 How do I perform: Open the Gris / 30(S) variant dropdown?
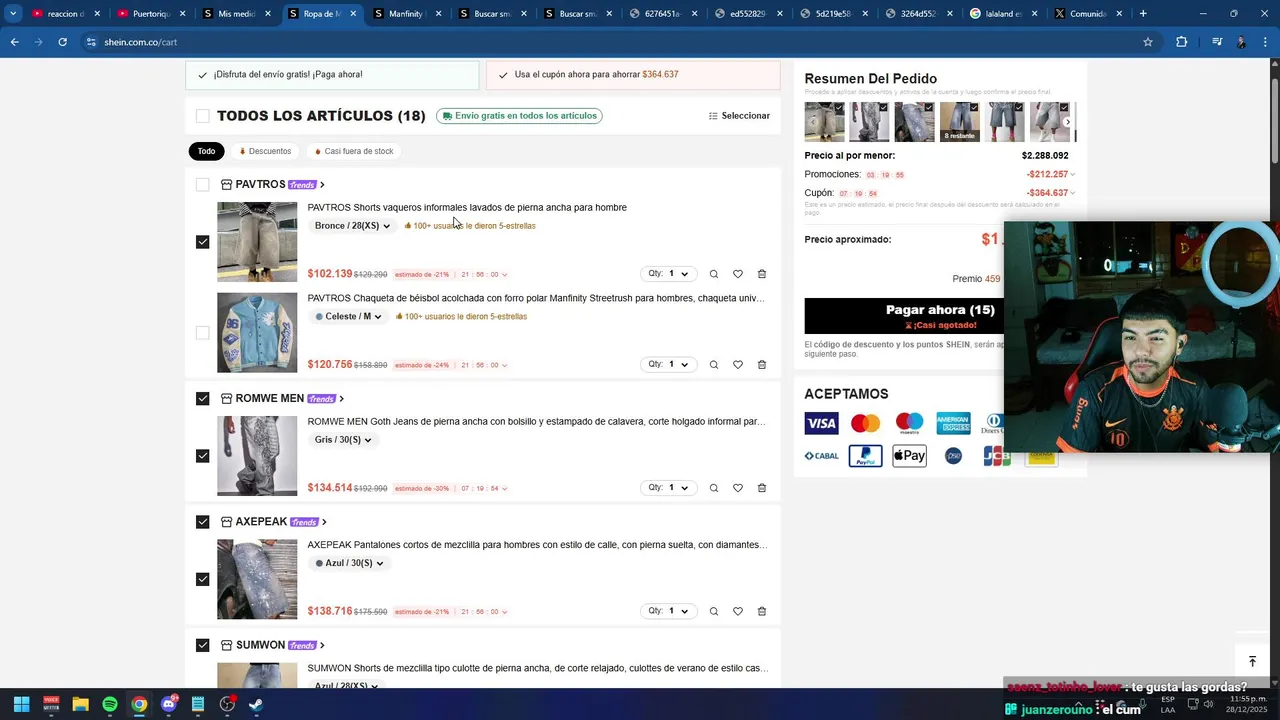click(x=343, y=440)
